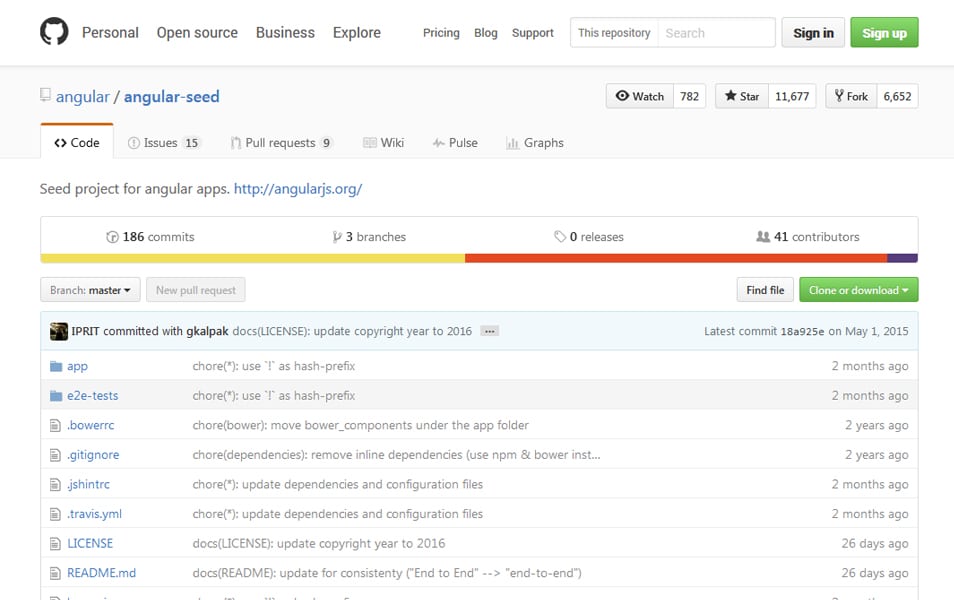Image resolution: width=954 pixels, height=600 pixels.
Task: Click the people icon beside 41 contributors
Action: pos(763,236)
